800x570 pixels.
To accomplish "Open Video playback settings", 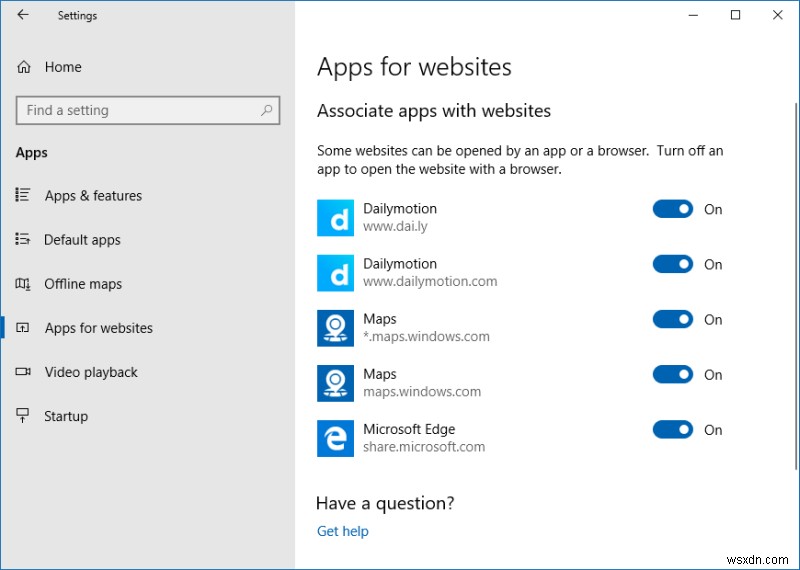I will click(x=147, y=372).
